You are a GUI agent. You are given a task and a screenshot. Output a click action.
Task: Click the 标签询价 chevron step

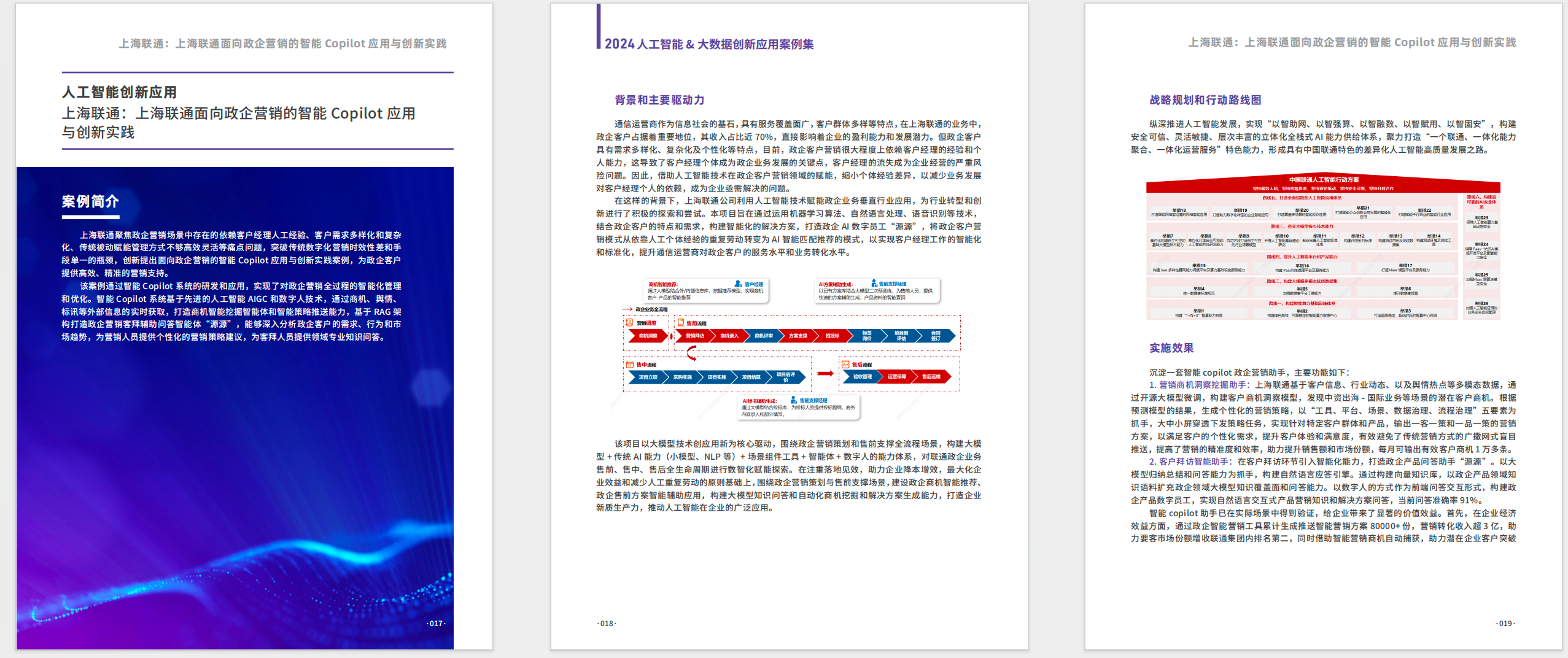(x=867, y=336)
